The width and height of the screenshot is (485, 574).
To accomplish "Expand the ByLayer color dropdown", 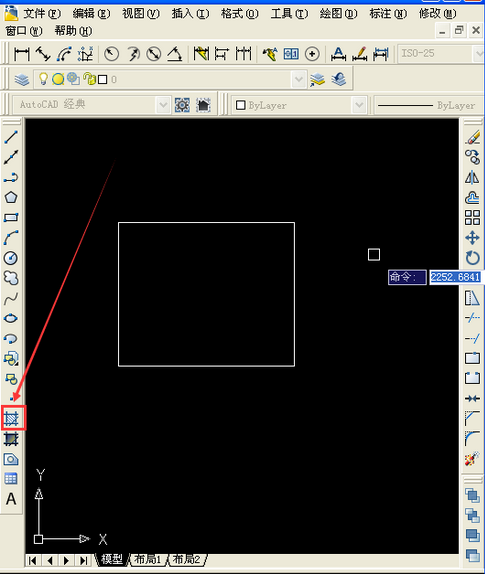I will click(x=359, y=105).
